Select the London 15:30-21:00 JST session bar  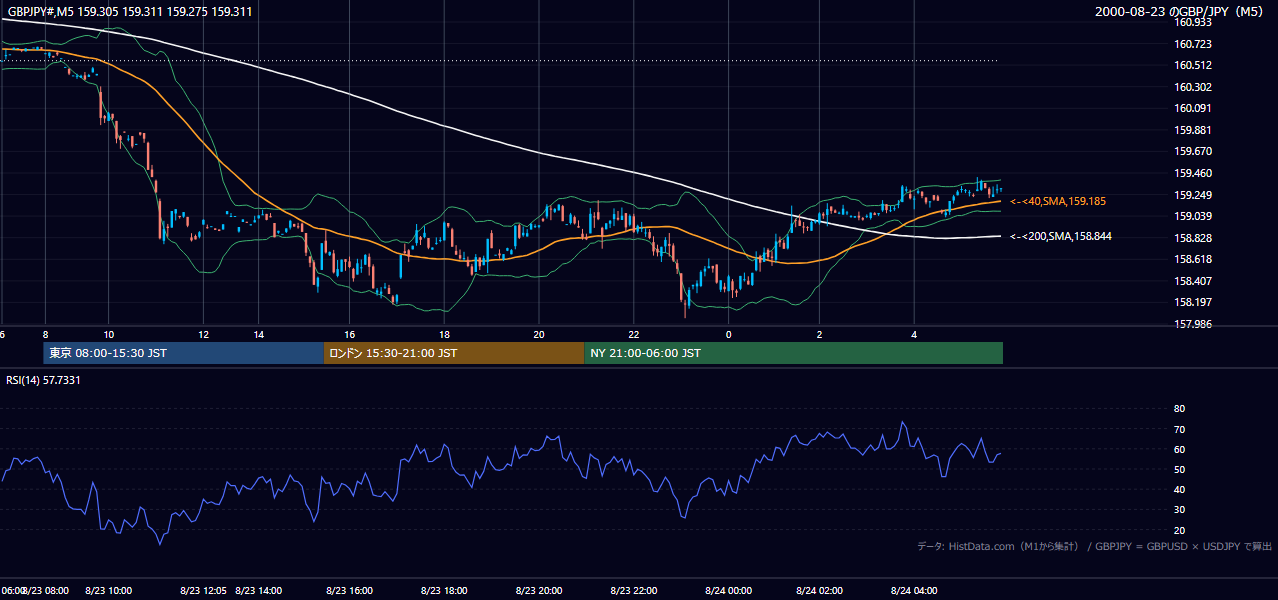point(454,353)
